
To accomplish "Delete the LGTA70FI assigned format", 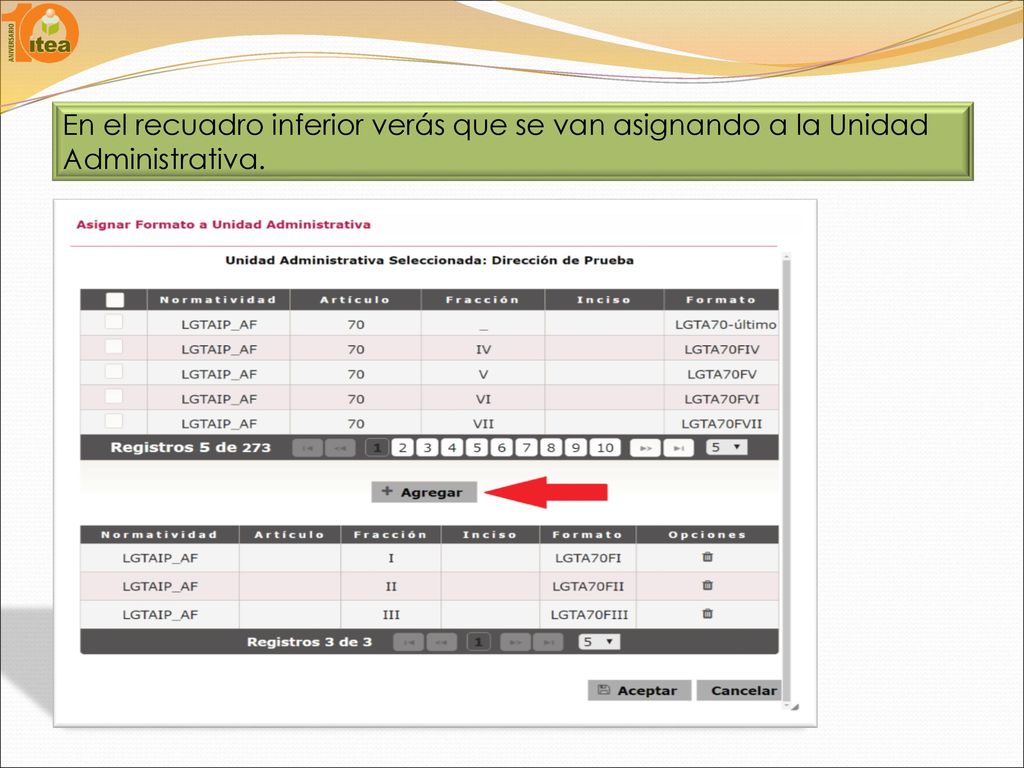I will pyautogui.click(x=707, y=557).
